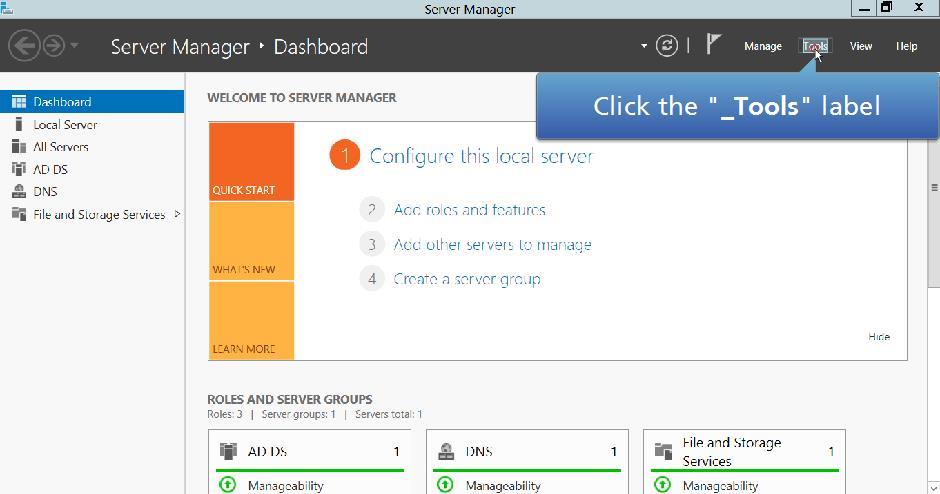
Task: Click the Dashboard grid icon
Action: click(x=19, y=102)
